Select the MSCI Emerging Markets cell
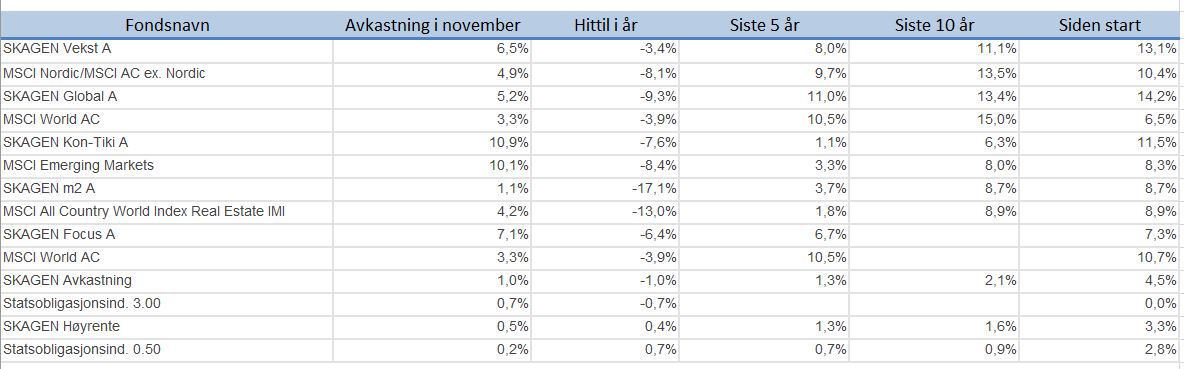The height and width of the screenshot is (369, 1184). (x=167, y=165)
